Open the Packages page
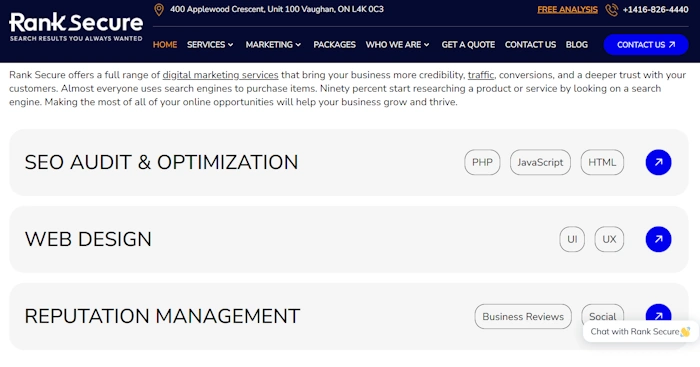This screenshot has width=700, height=367. (334, 45)
